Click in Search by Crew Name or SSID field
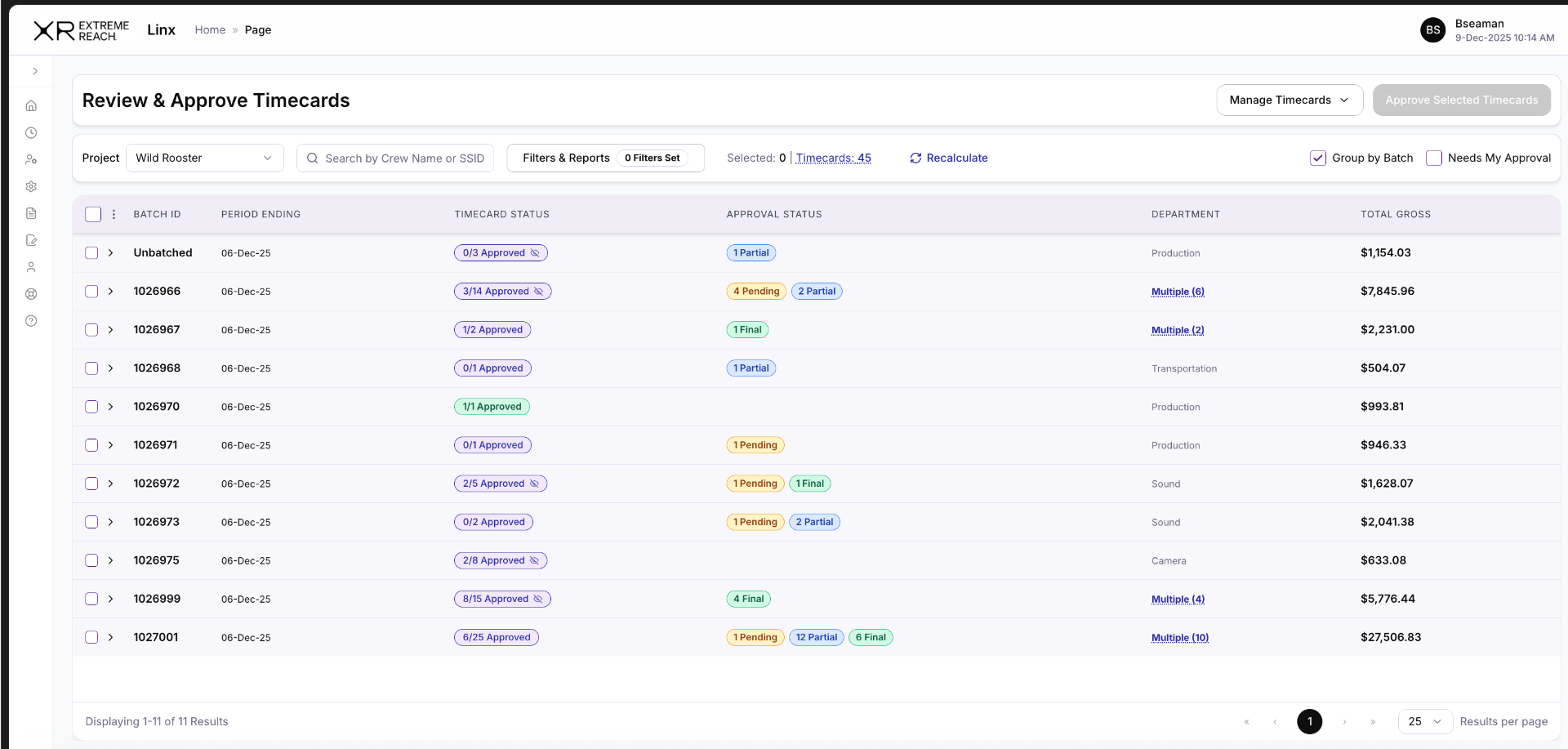The image size is (1568, 749). click(x=395, y=158)
